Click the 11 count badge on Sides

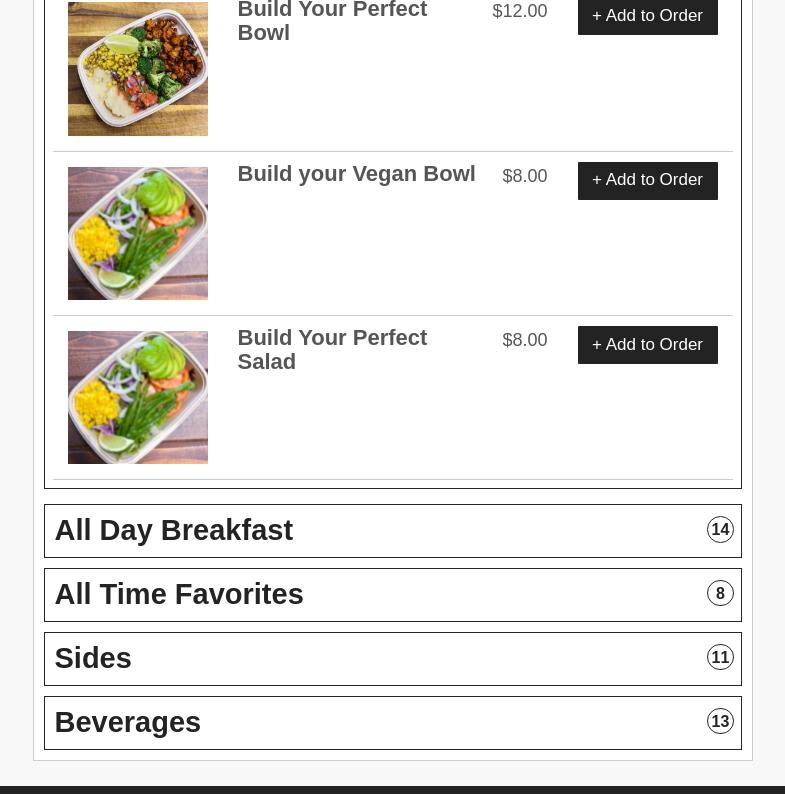click(x=720, y=657)
